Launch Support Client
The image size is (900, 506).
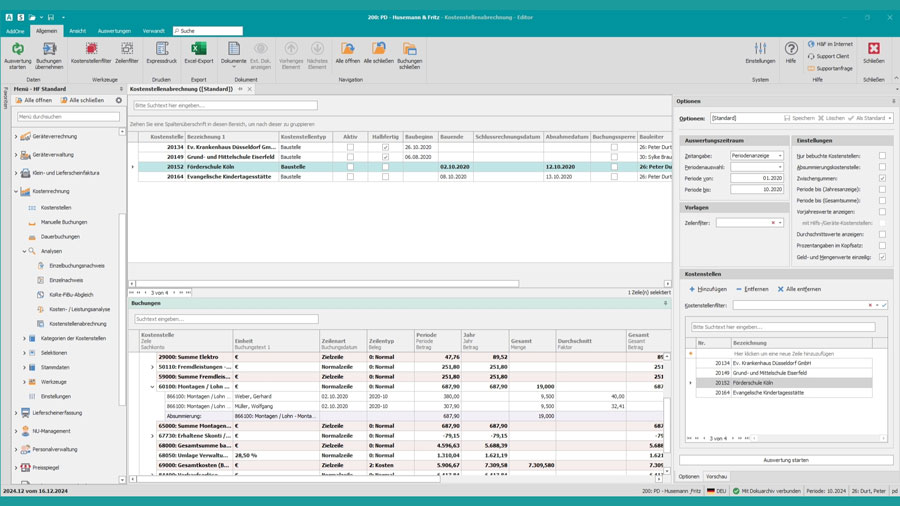tap(828, 56)
